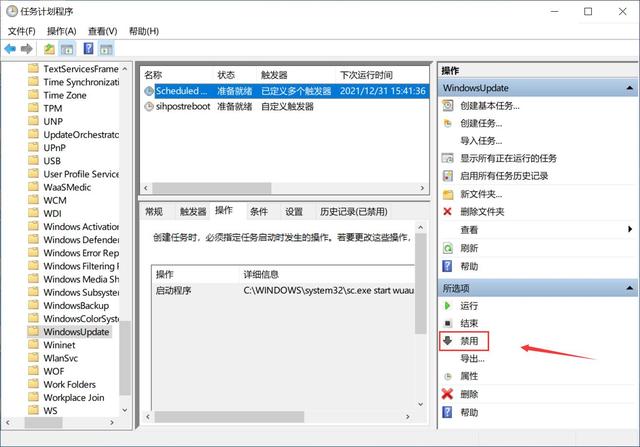Click the 禁用 action text

click(x=469, y=341)
